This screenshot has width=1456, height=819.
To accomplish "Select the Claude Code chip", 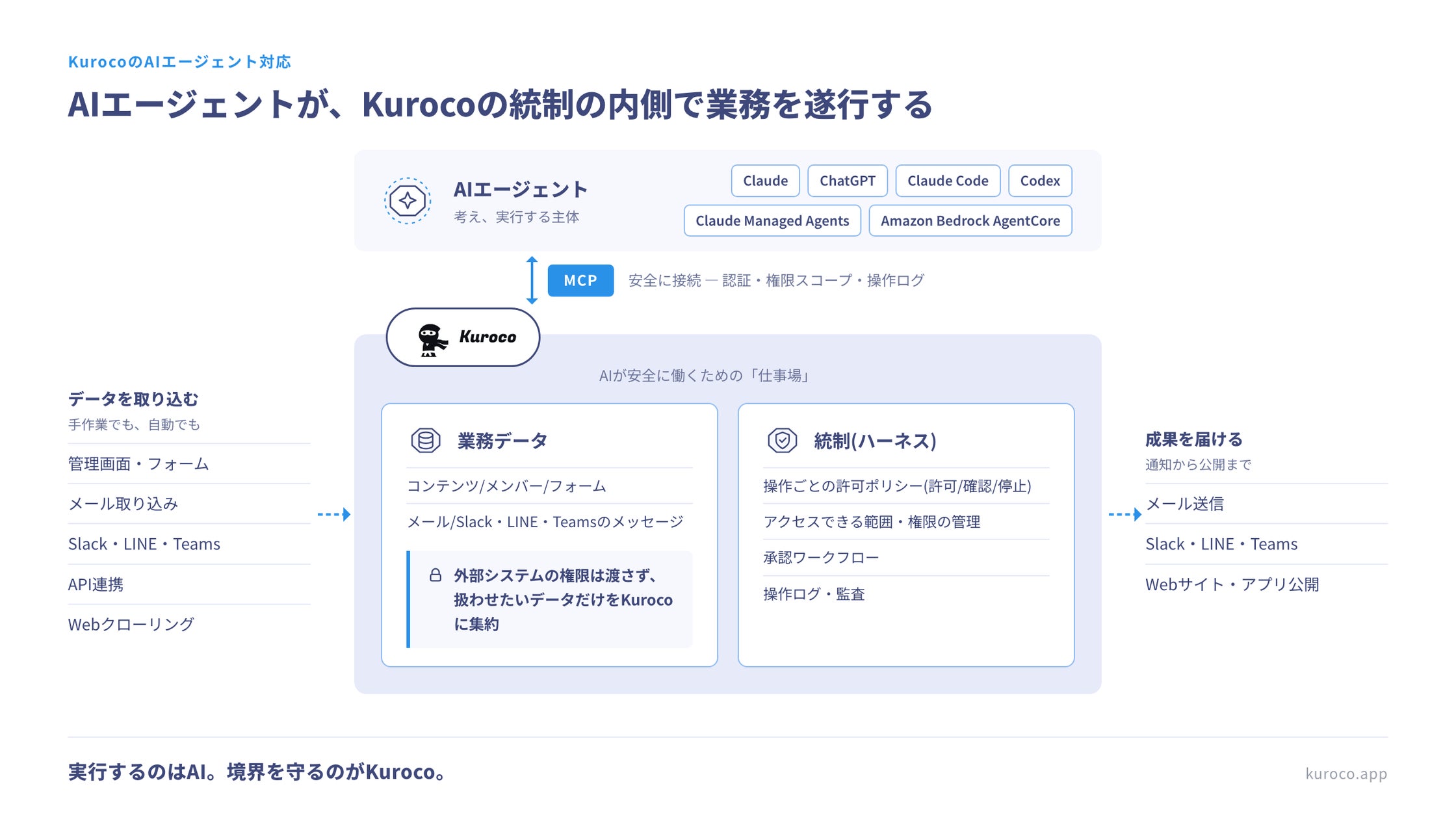I will click(948, 181).
